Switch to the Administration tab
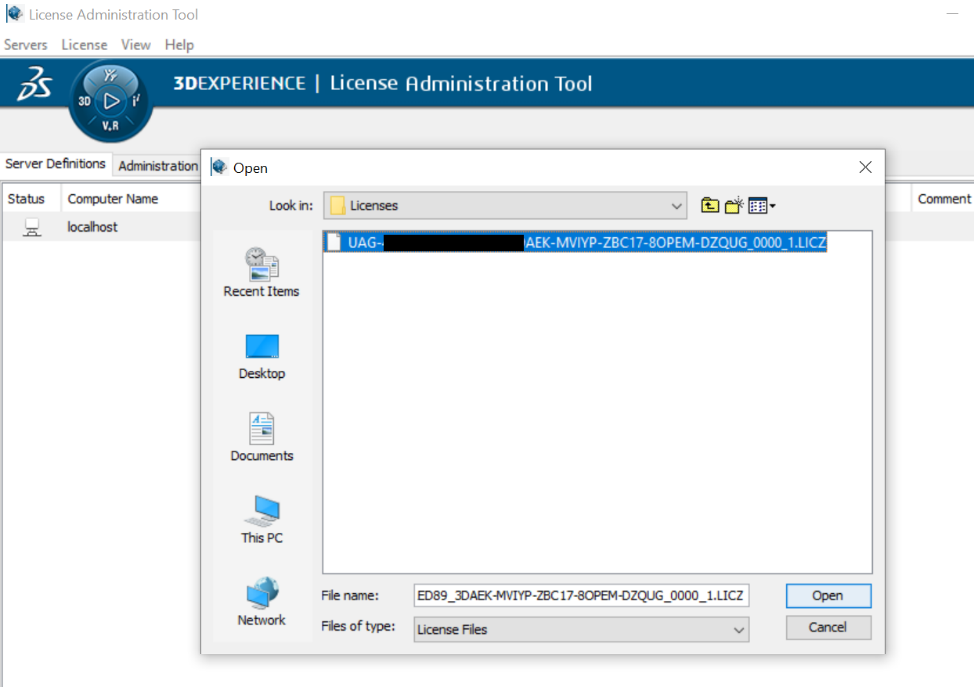The width and height of the screenshot is (974, 687). pos(158,166)
